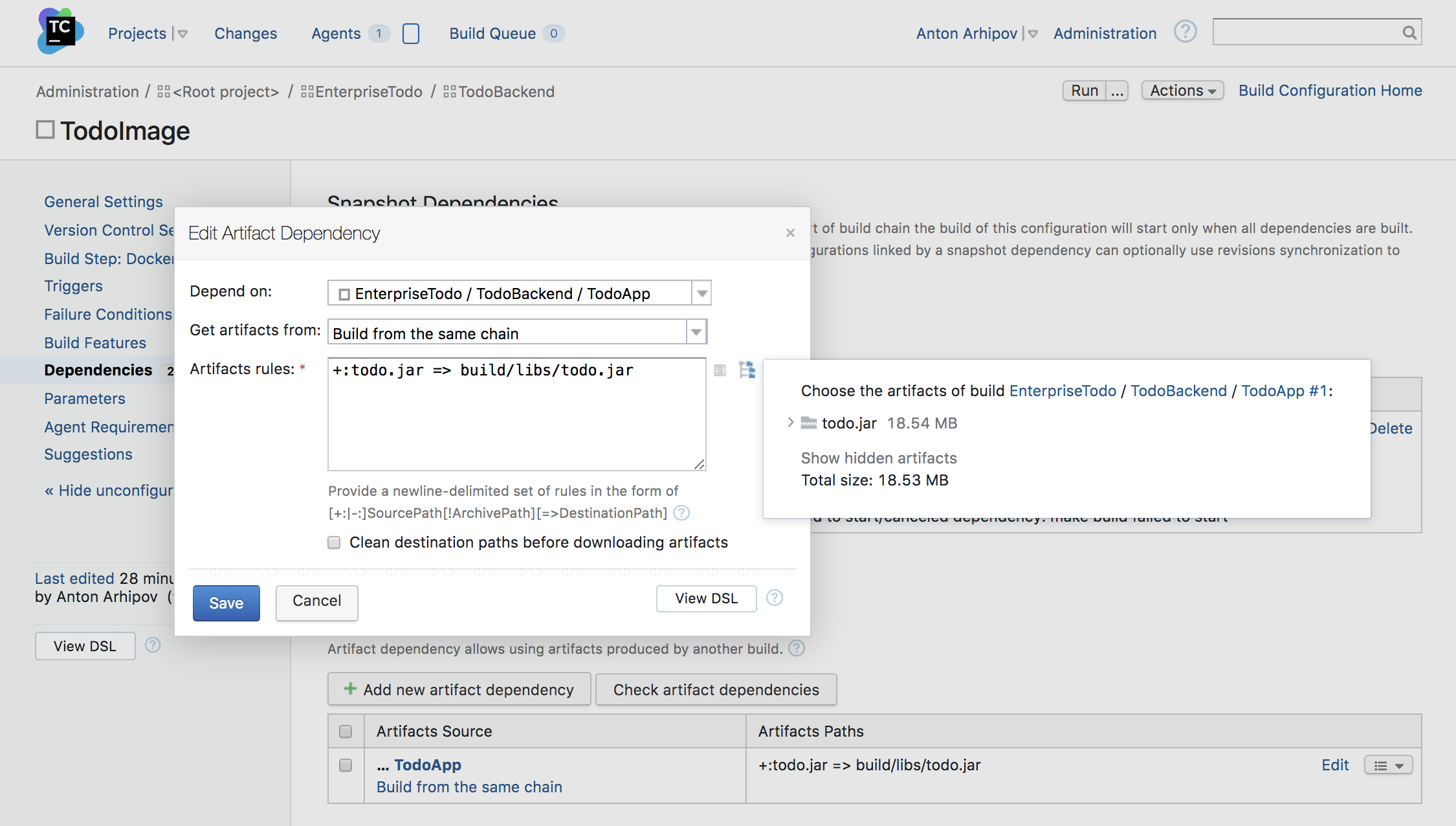Click the TodoBackend breadcrumb grid icon
The image size is (1456, 826).
(450, 92)
